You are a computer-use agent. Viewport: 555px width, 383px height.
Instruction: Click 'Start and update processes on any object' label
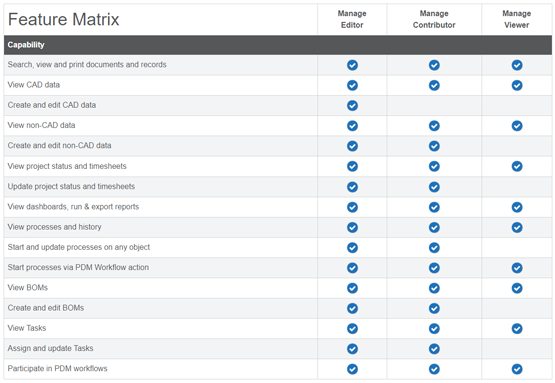79,247
